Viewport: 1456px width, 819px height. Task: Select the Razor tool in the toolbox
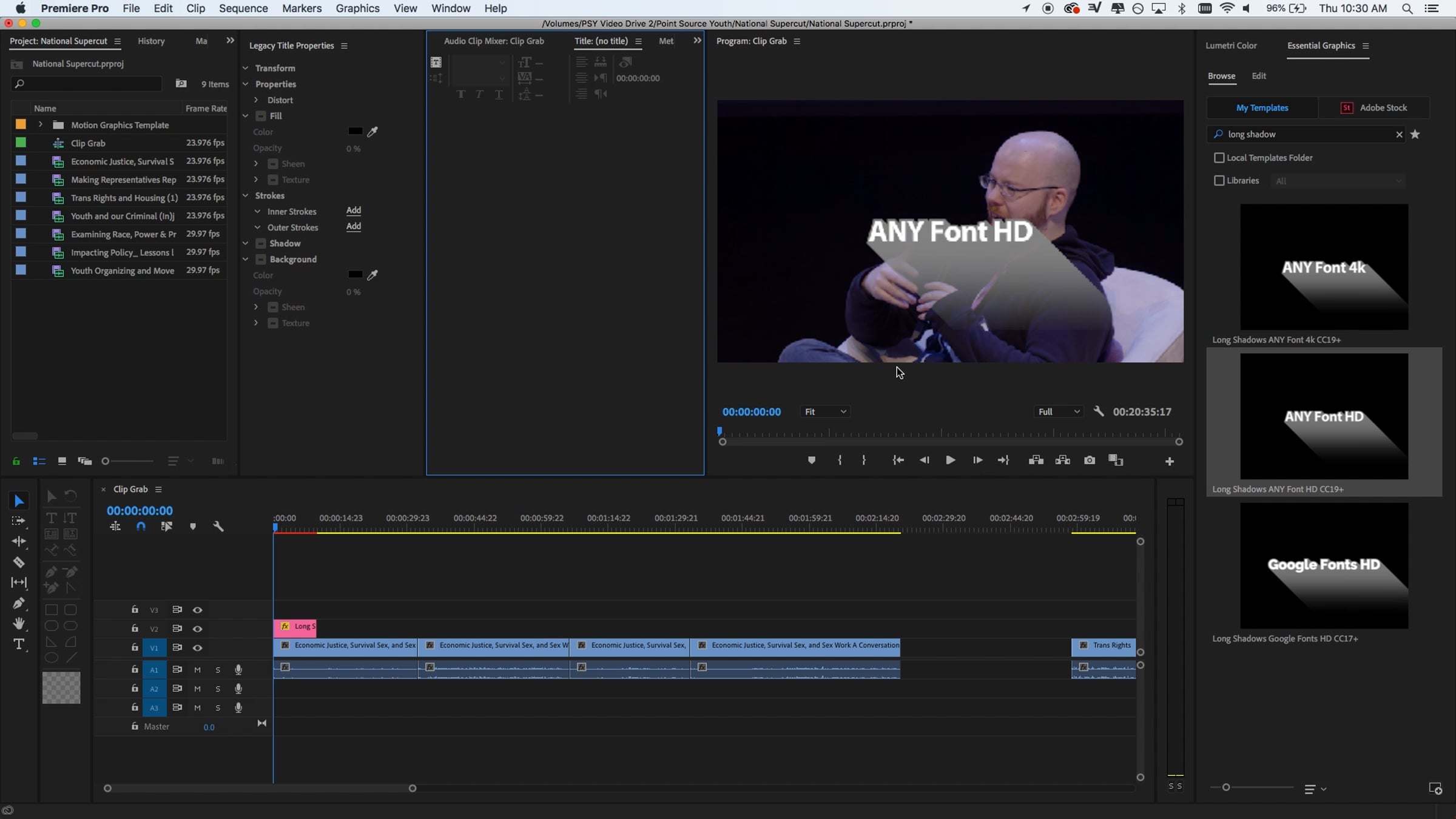point(19,562)
